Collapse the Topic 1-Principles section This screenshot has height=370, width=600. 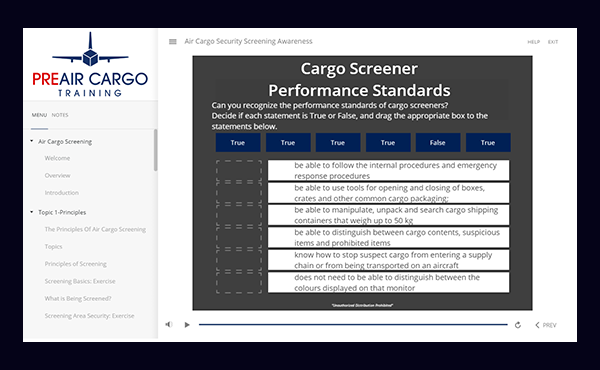pos(32,212)
